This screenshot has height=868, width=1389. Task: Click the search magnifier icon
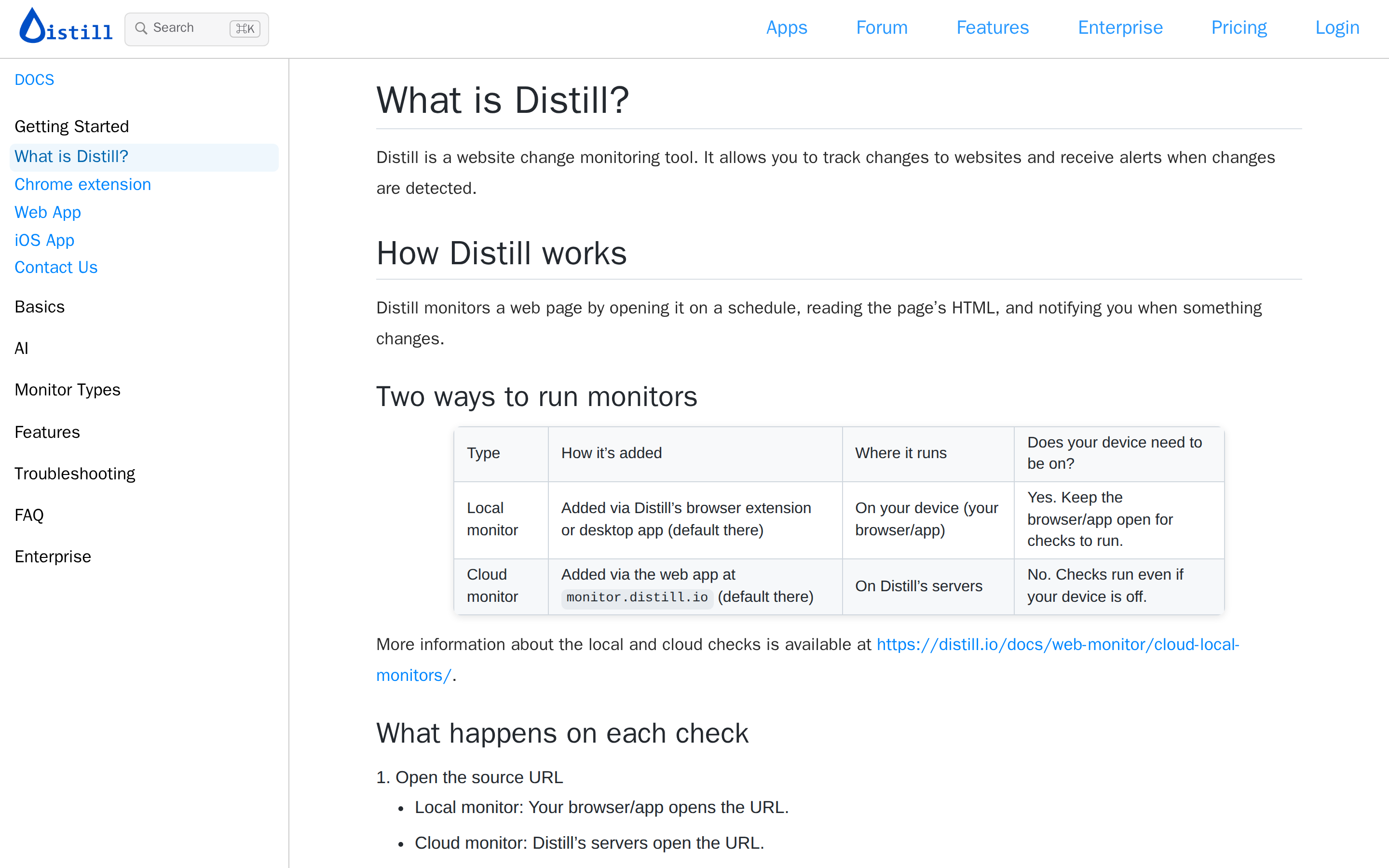(x=141, y=28)
